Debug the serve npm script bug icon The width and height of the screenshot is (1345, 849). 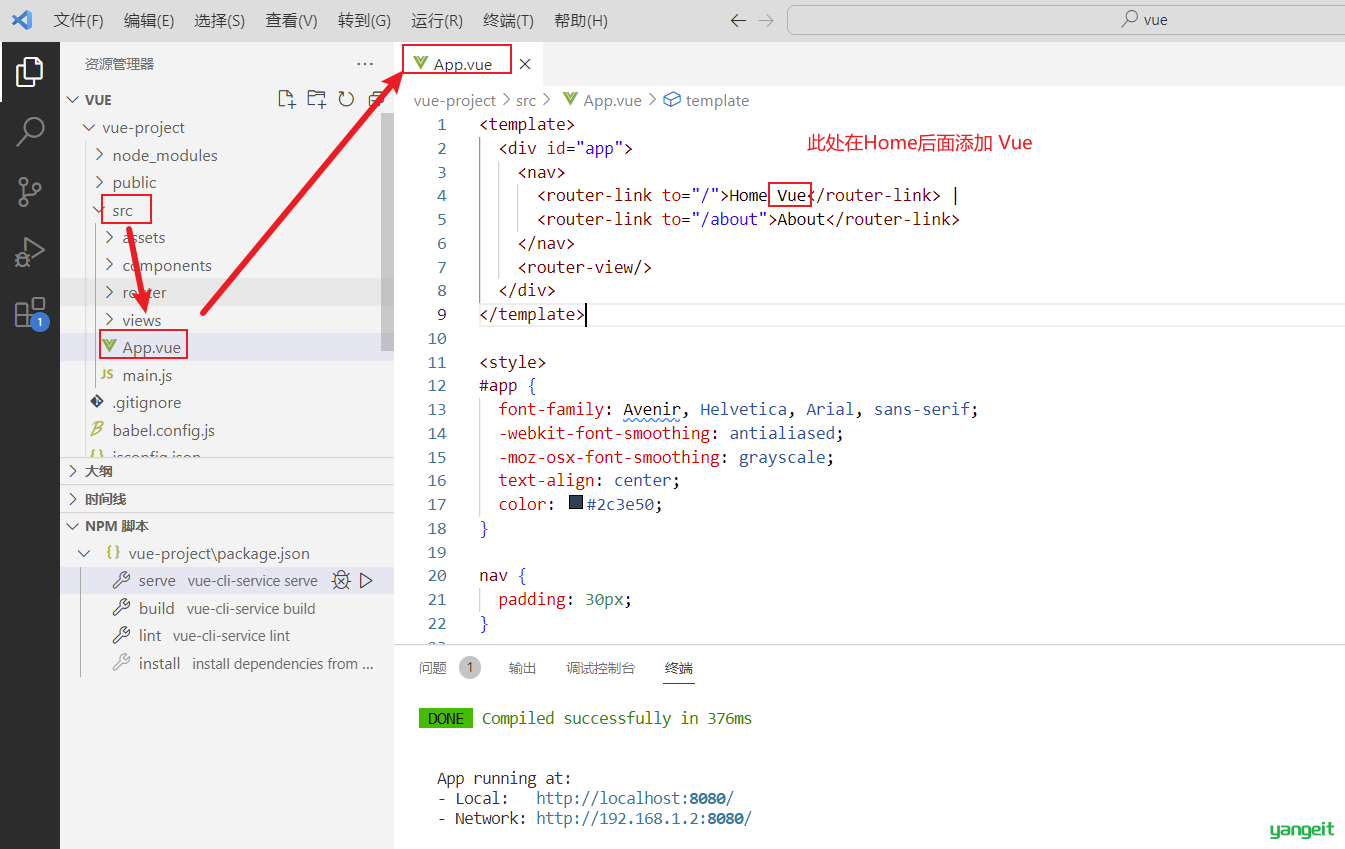341,580
